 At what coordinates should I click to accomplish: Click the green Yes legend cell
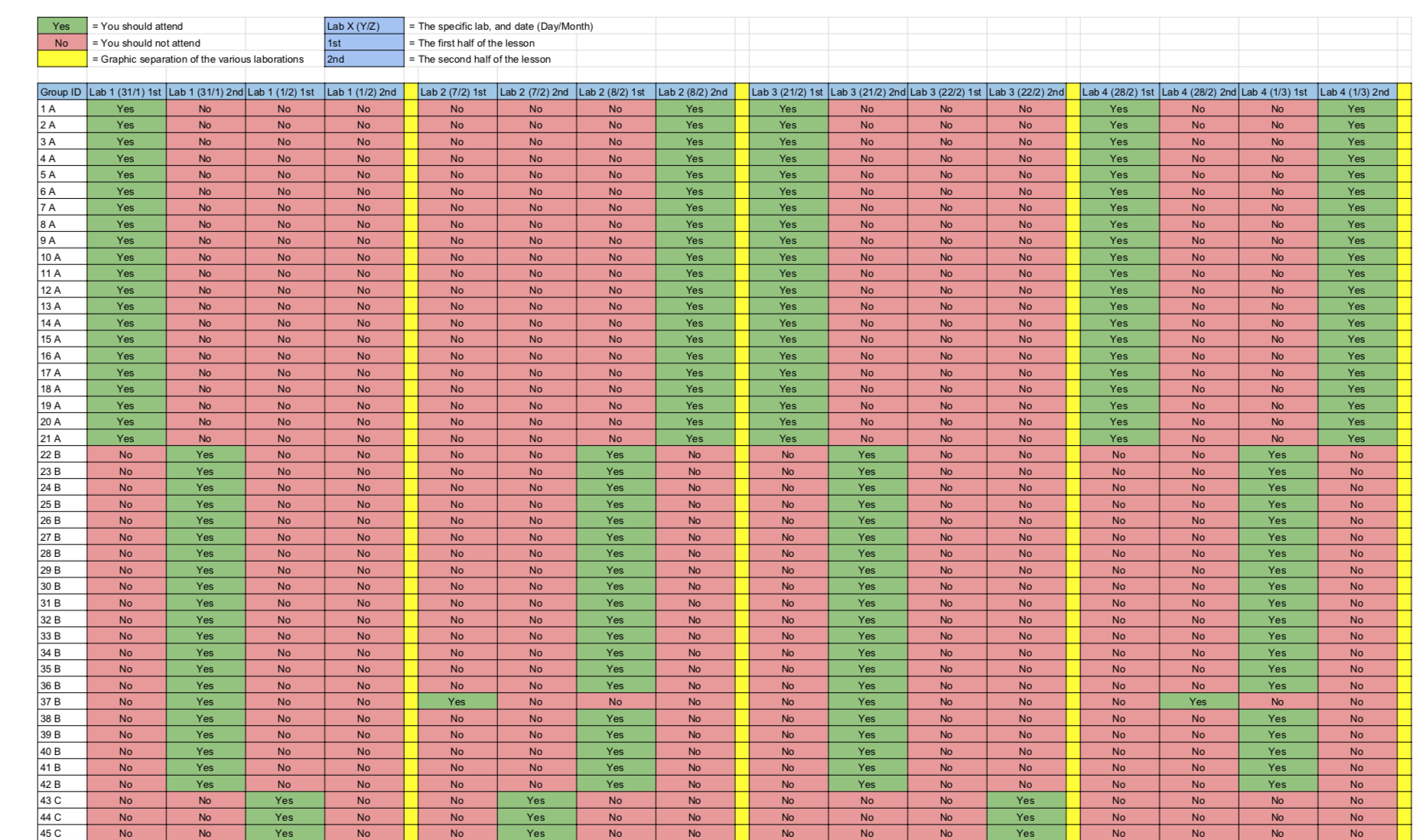62,26
